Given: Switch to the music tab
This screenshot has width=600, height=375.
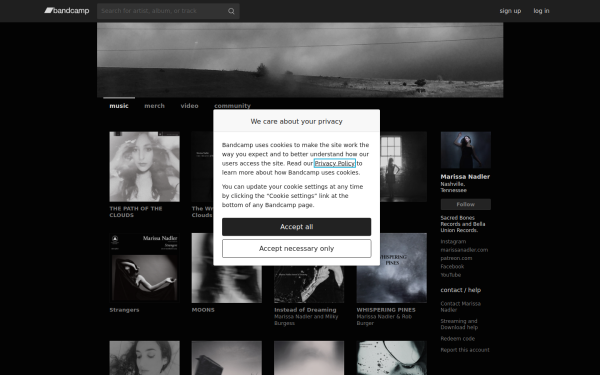Looking at the screenshot, I should tap(119, 106).
